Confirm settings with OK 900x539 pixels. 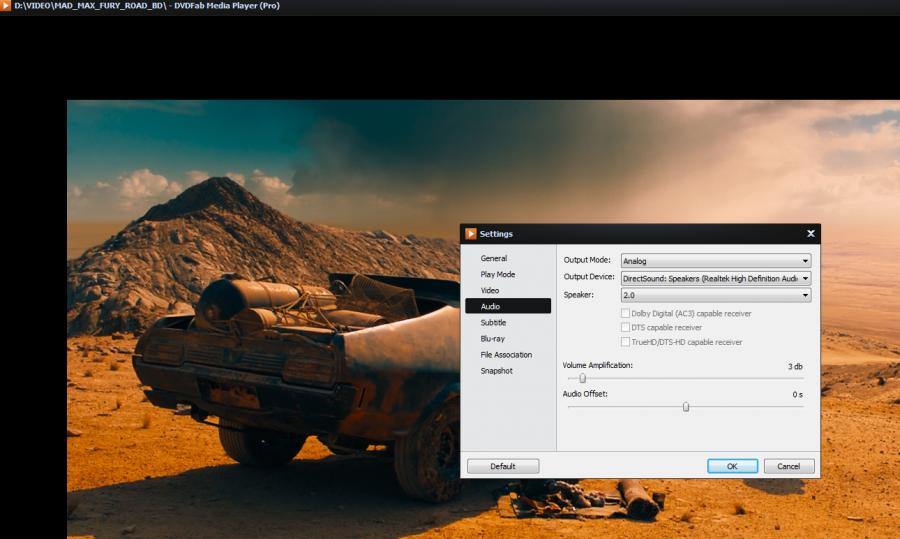(x=732, y=466)
